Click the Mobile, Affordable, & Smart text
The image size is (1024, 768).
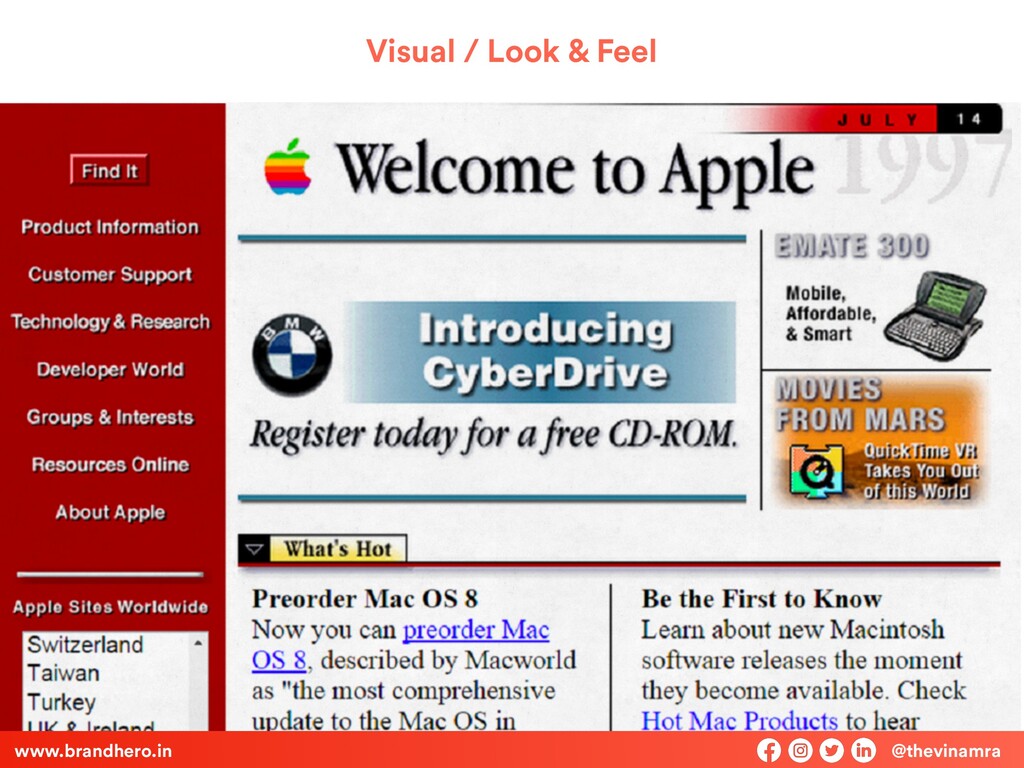[x=830, y=313]
